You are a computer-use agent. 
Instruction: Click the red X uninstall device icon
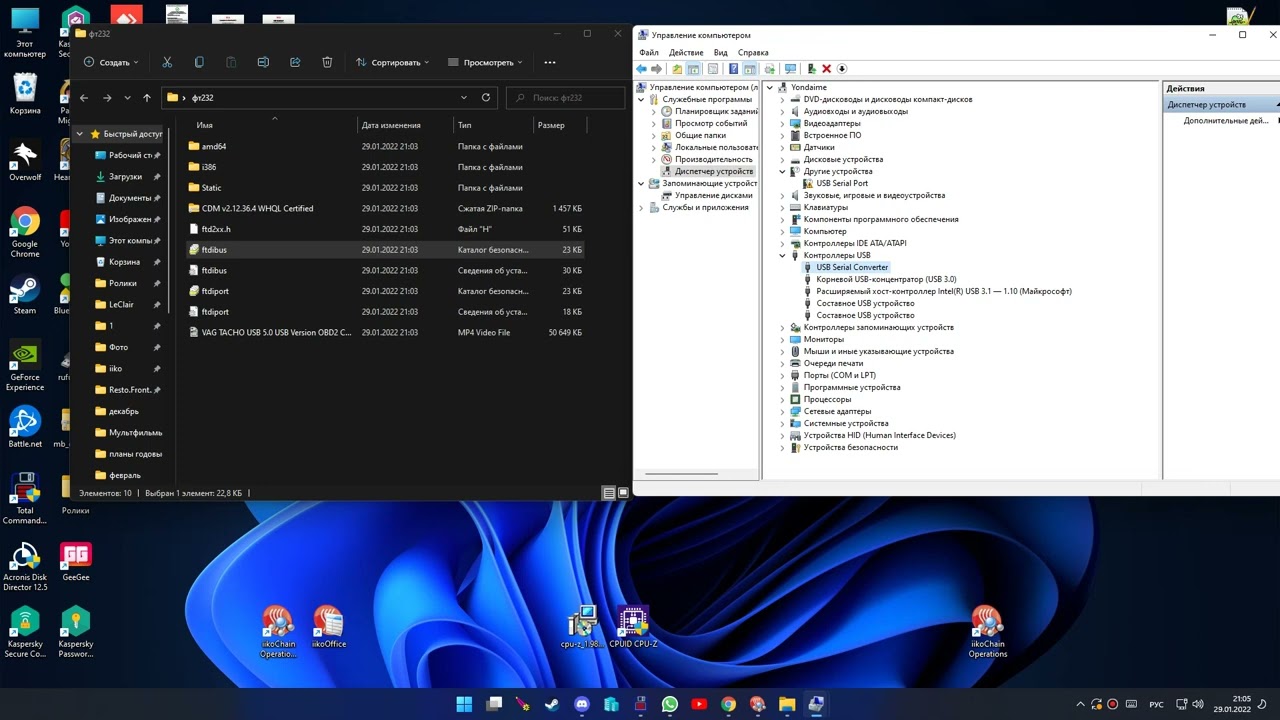(x=826, y=69)
